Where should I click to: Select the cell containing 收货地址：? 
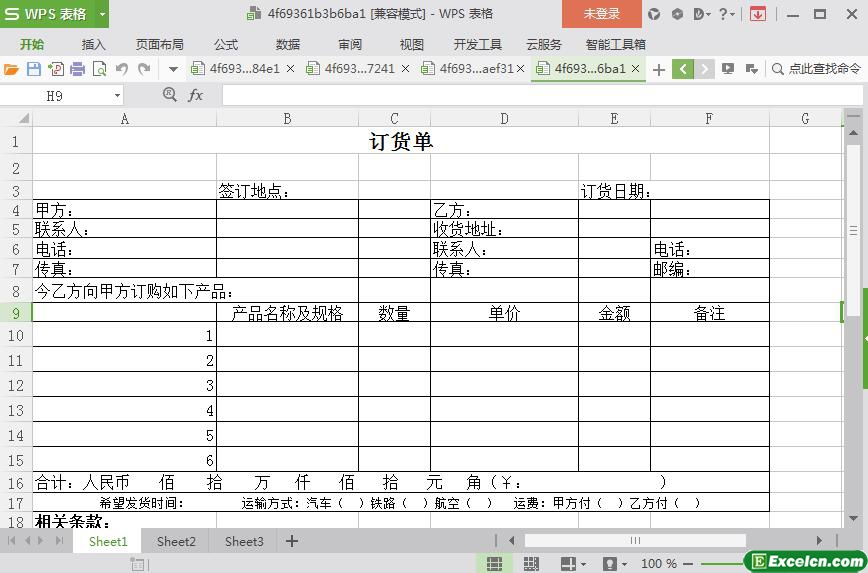point(504,229)
